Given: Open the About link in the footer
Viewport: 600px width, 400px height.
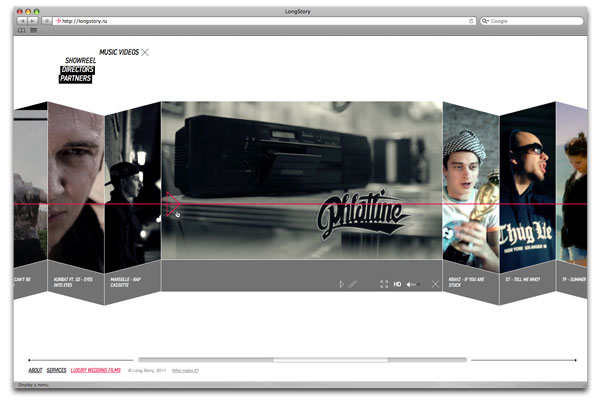Looking at the screenshot, I should pos(35,370).
